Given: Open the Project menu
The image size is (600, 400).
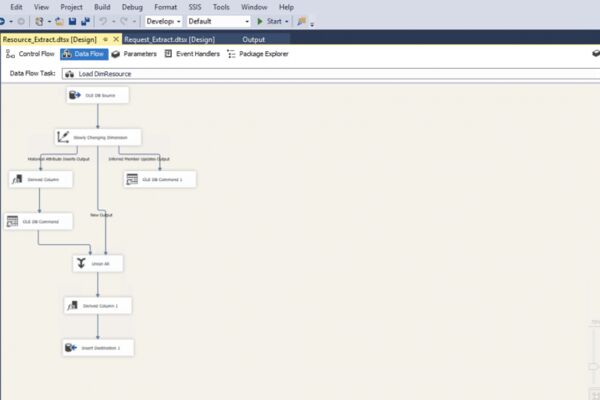Looking at the screenshot, I should pos(71,7).
